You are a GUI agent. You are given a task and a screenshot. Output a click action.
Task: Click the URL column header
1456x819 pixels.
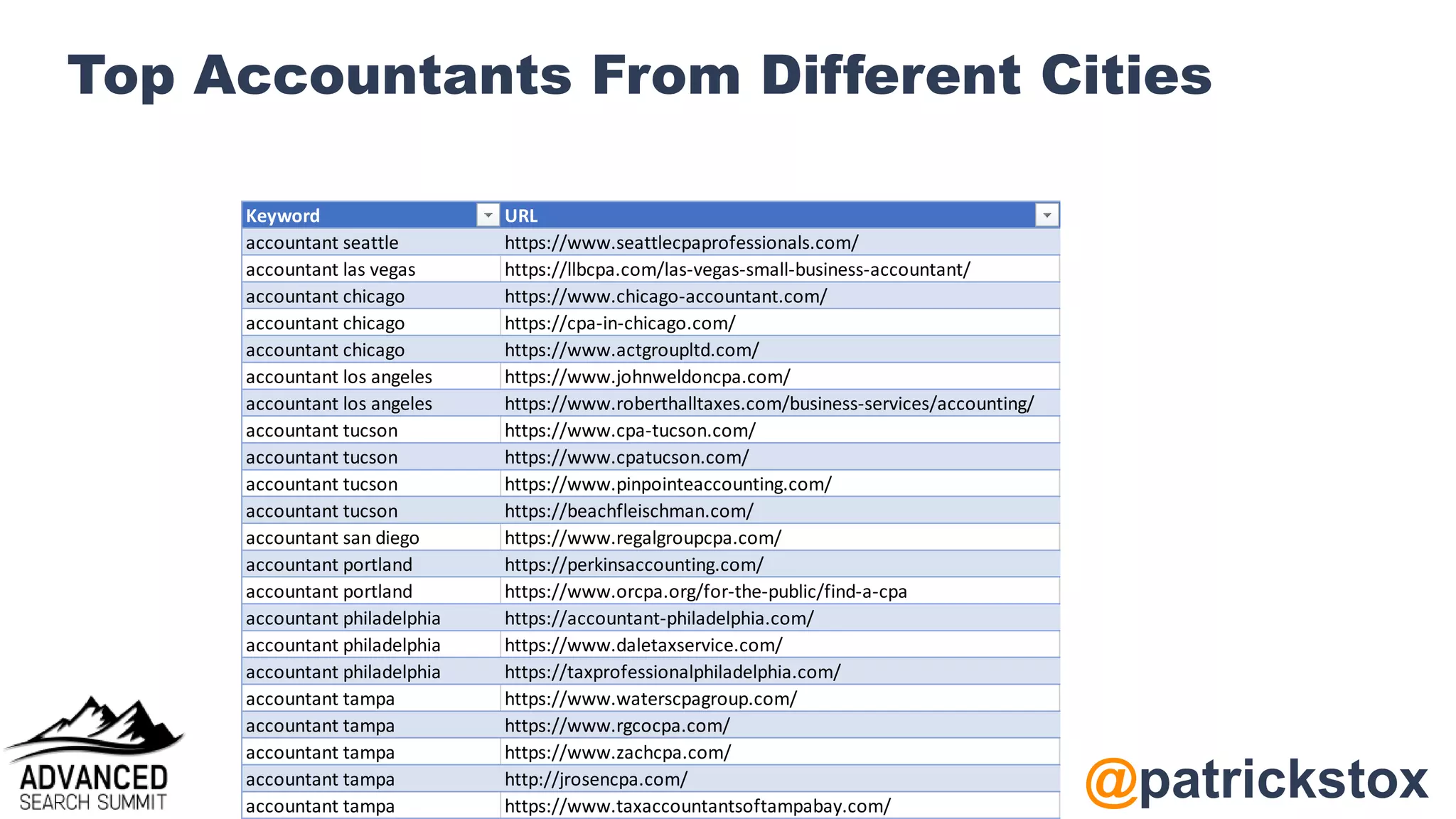[x=780, y=215]
